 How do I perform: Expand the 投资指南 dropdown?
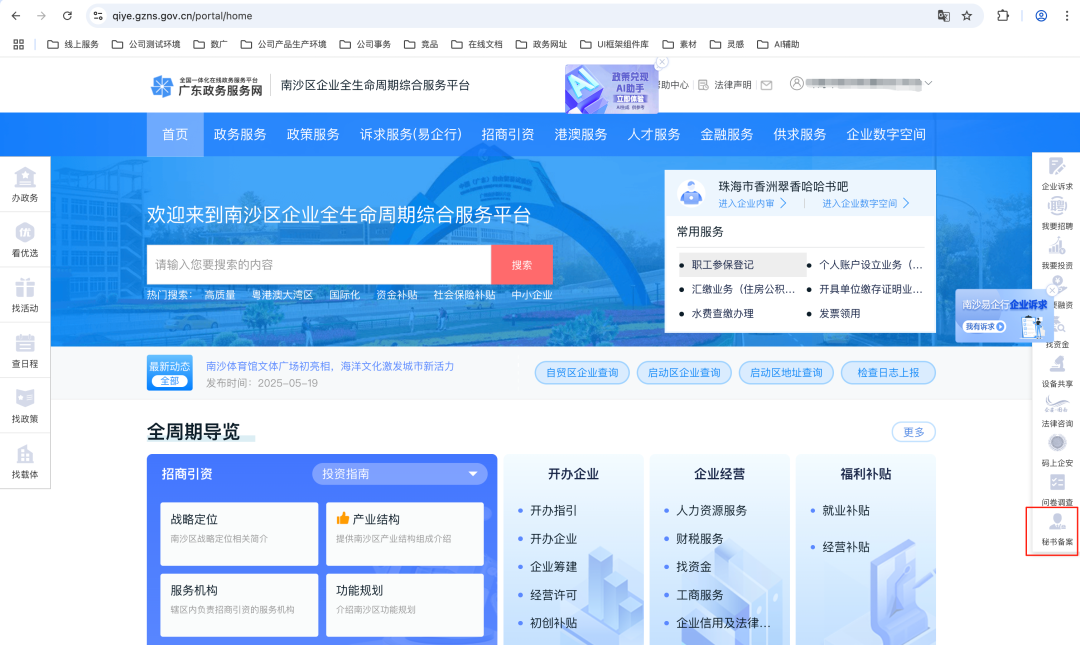pyautogui.click(x=399, y=473)
